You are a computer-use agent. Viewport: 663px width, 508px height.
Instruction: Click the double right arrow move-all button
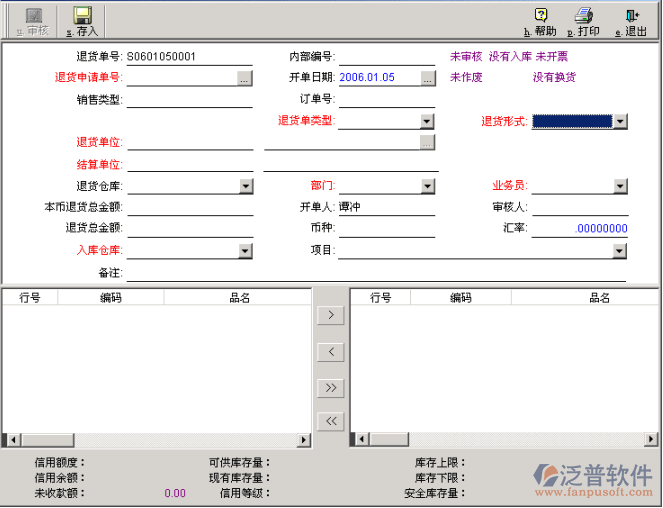pyautogui.click(x=330, y=387)
